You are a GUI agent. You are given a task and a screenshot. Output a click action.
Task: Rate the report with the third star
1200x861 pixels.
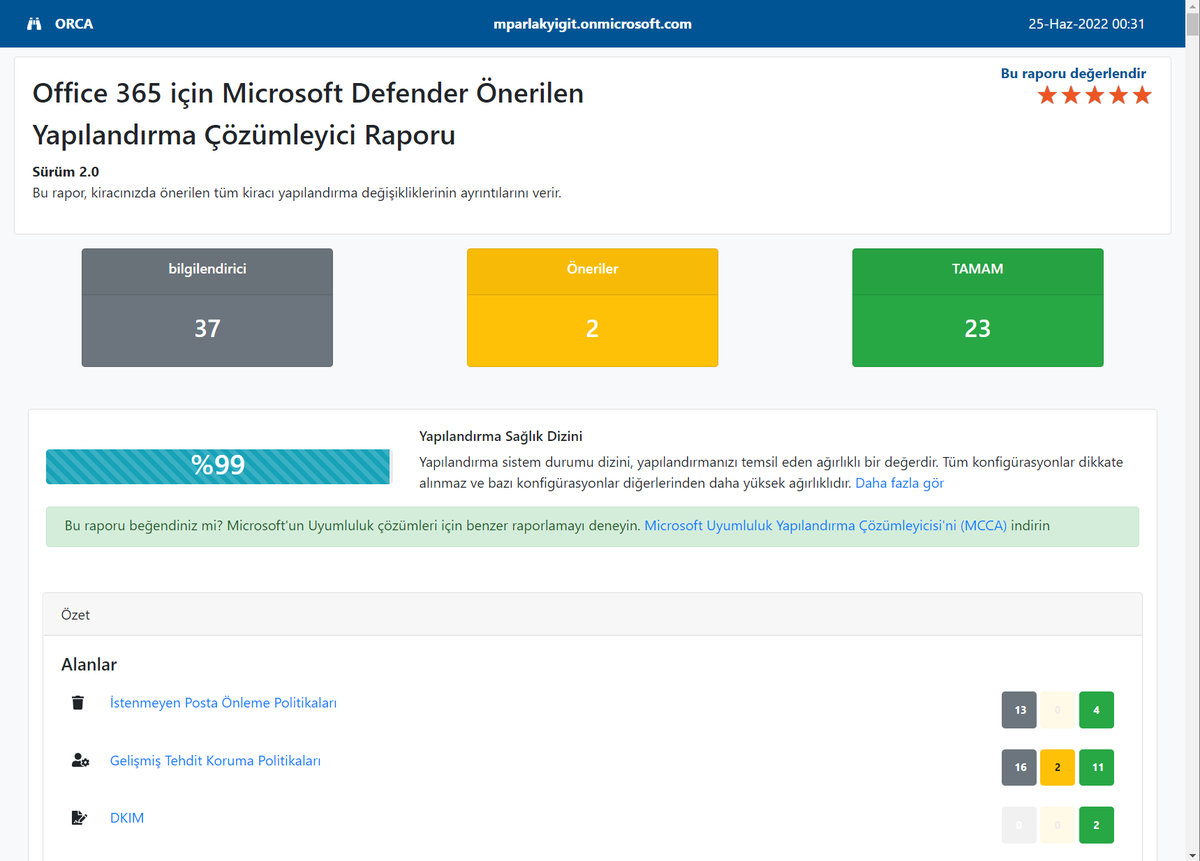click(x=1094, y=95)
